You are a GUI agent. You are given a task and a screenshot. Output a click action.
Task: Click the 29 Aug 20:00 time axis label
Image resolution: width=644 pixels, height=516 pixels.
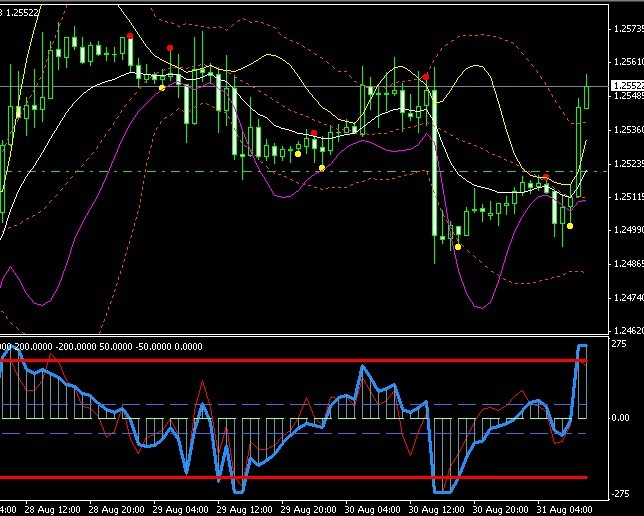pyautogui.click(x=308, y=510)
